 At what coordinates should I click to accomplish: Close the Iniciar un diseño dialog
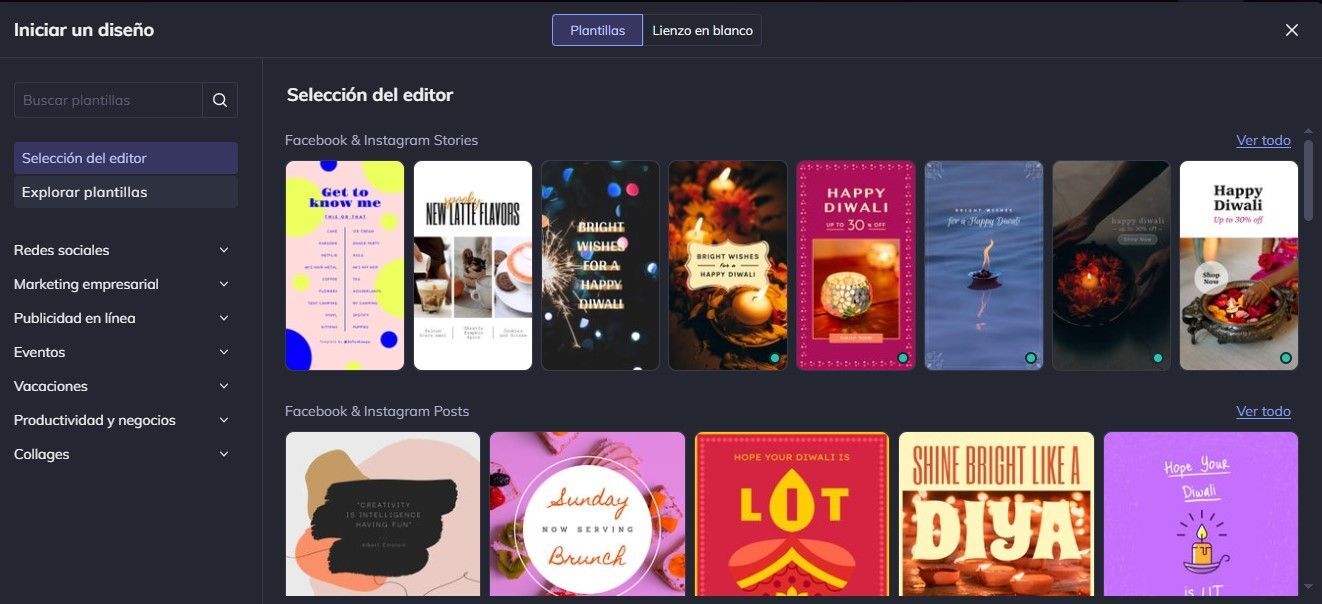[1291, 30]
